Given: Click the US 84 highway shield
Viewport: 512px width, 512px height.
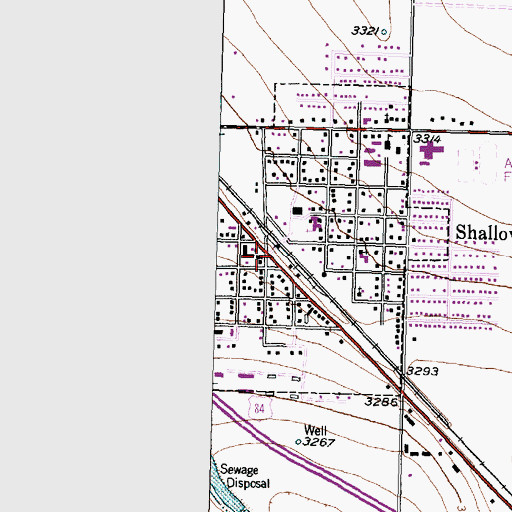Looking at the screenshot, I should click(x=260, y=408).
